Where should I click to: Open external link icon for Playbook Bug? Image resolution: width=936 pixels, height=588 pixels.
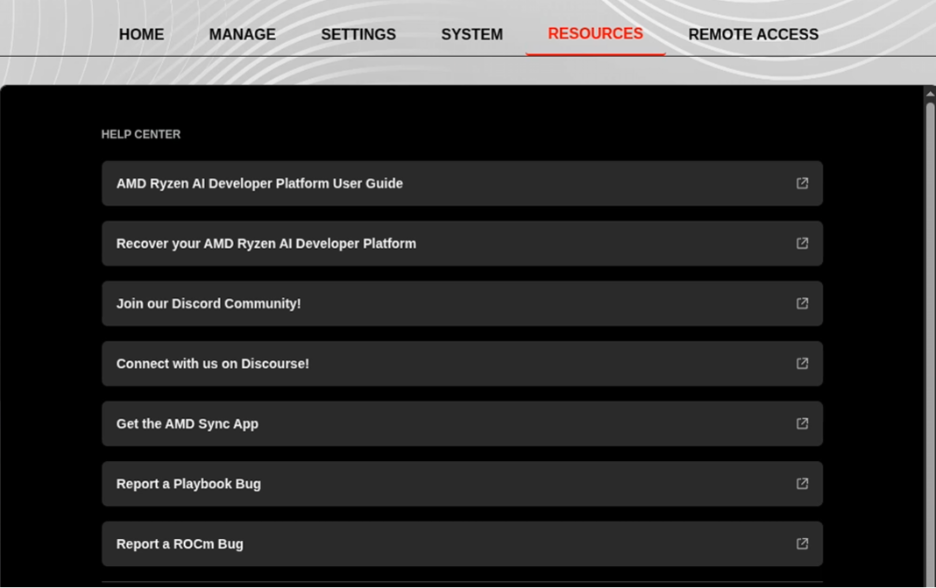point(802,484)
